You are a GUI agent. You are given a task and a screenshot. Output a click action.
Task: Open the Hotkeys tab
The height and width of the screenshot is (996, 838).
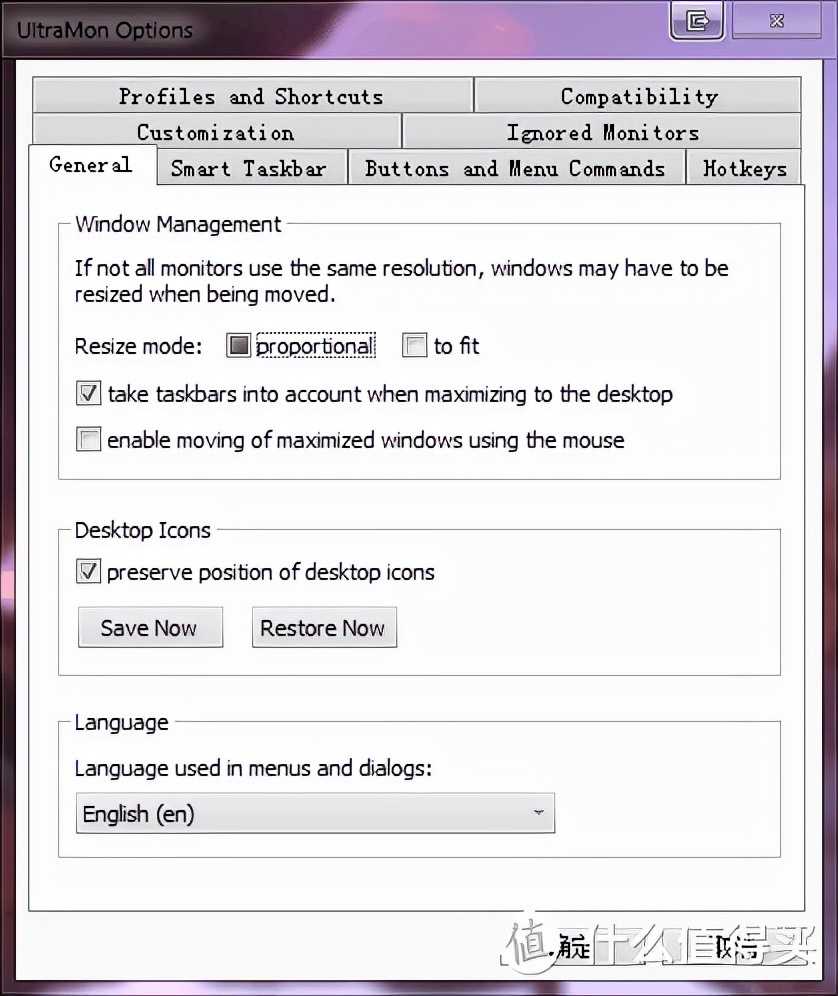744,168
